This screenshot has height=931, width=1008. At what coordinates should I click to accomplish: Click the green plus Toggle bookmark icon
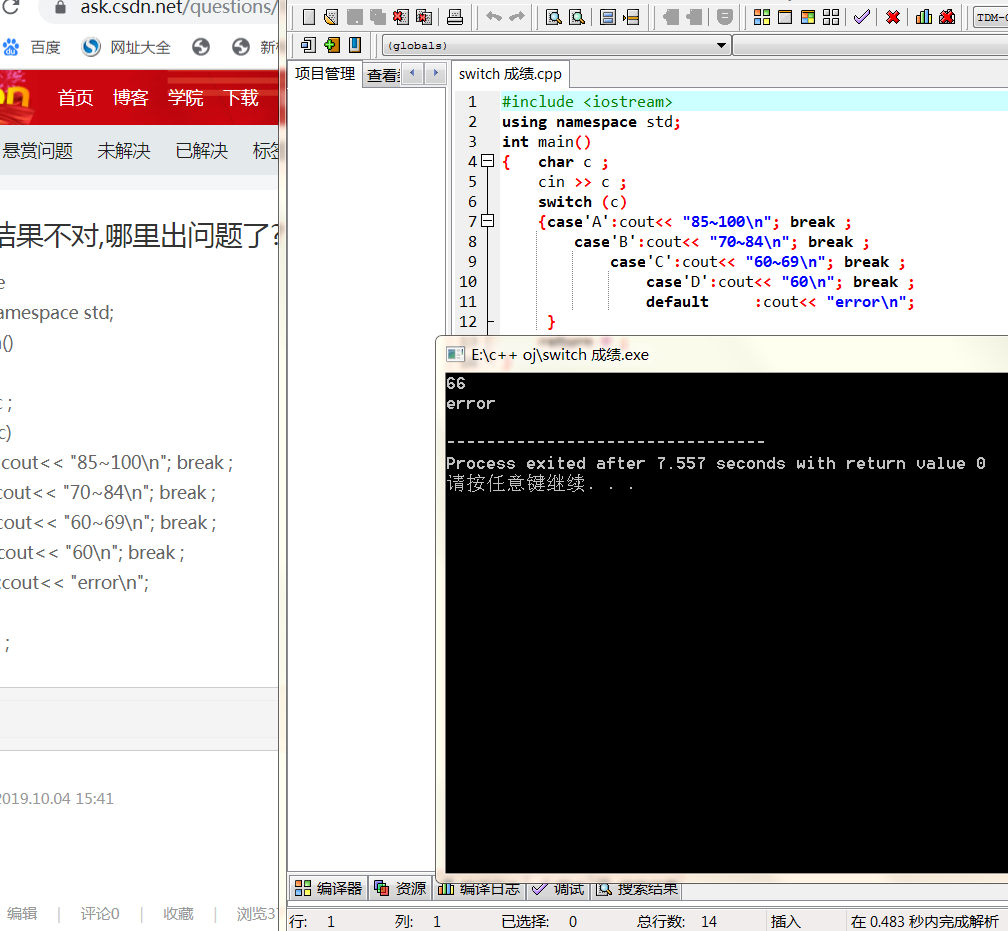point(332,45)
